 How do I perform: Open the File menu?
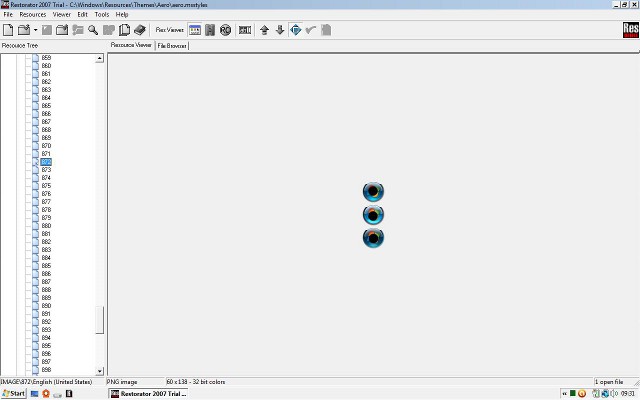tap(8, 14)
